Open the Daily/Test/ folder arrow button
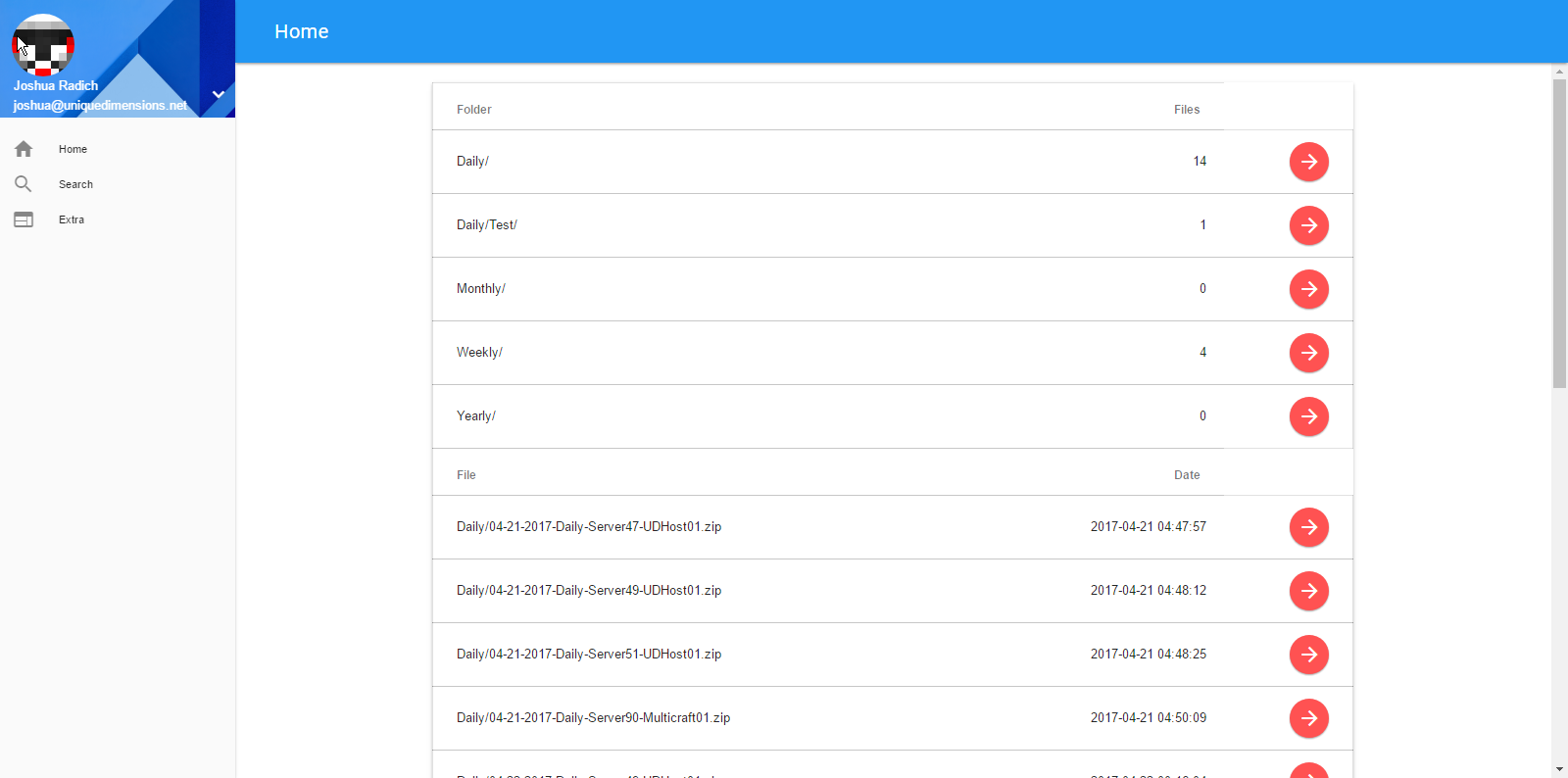 1308,225
